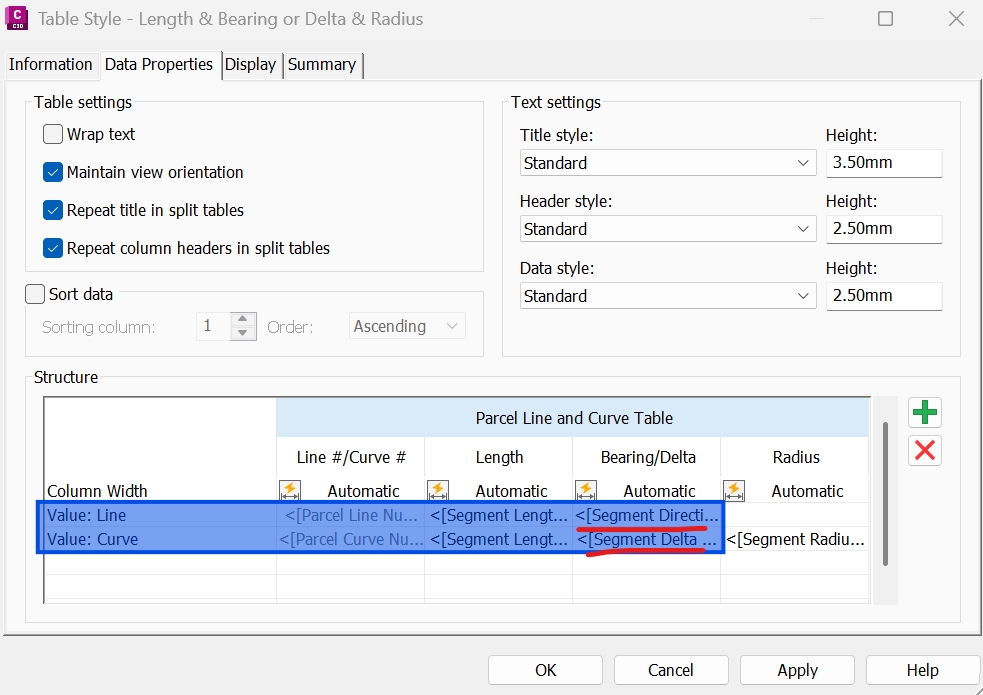The width and height of the screenshot is (983, 695).
Task: Maximize the Table Style dialog window
Action: click(885, 19)
